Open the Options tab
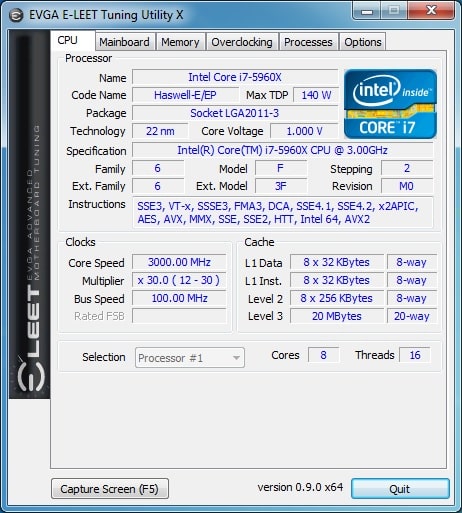Image resolution: width=462 pixels, height=513 pixels. pyautogui.click(x=363, y=42)
